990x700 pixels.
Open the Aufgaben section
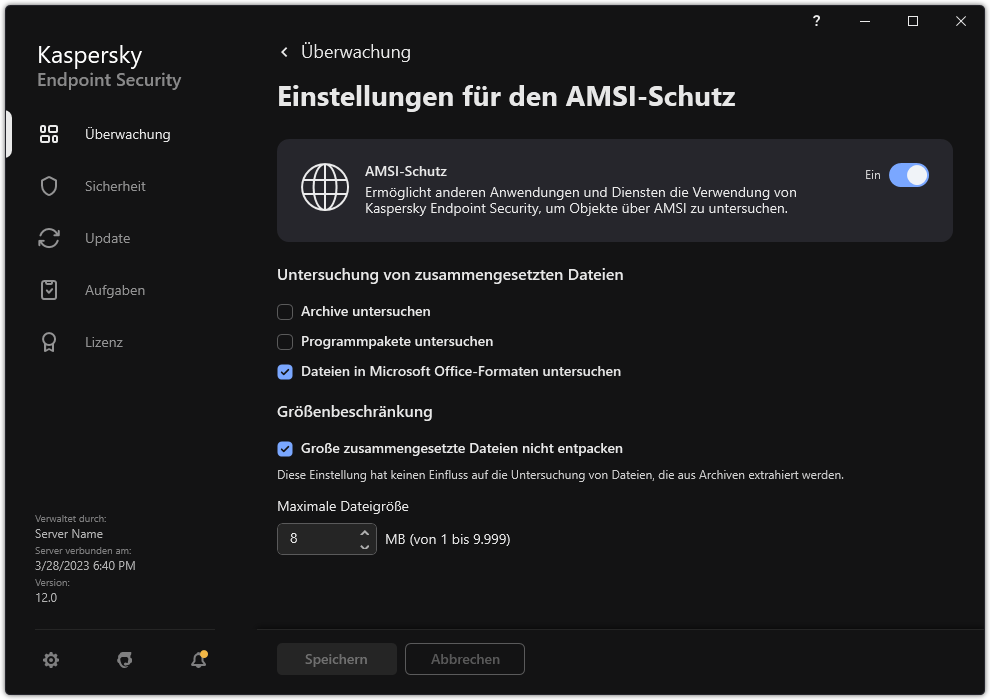pyautogui.click(x=114, y=290)
